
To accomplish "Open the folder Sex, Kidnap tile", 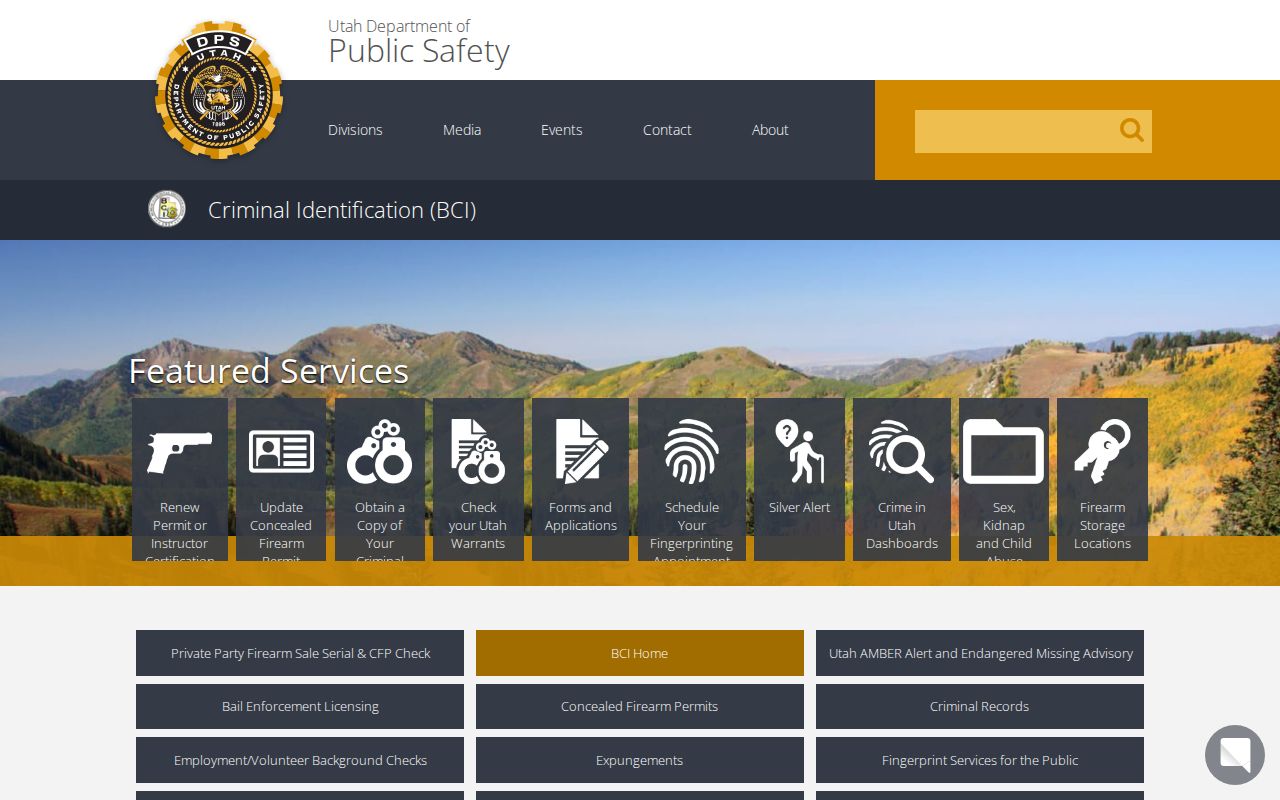I will (1004, 479).
